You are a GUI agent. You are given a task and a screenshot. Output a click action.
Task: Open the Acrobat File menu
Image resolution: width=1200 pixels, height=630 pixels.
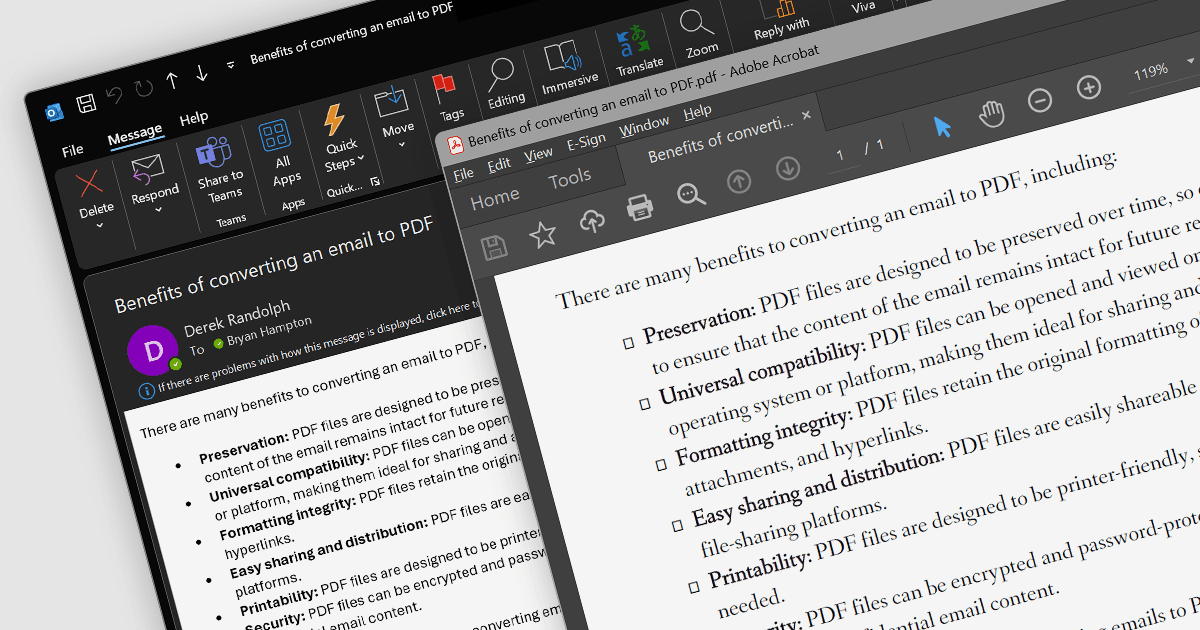click(463, 174)
